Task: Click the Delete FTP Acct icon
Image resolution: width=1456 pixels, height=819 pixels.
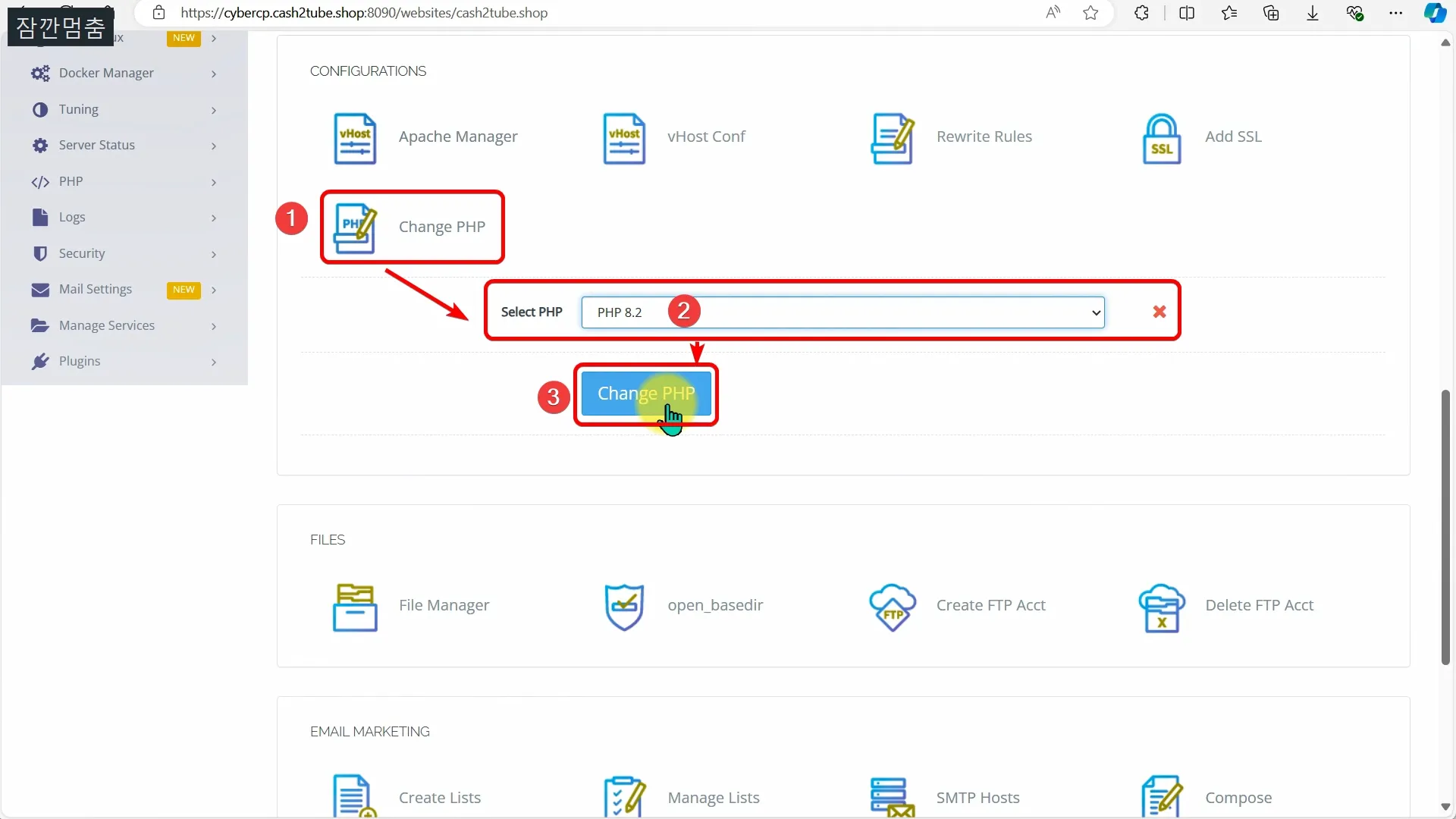Action: pos(1161,607)
